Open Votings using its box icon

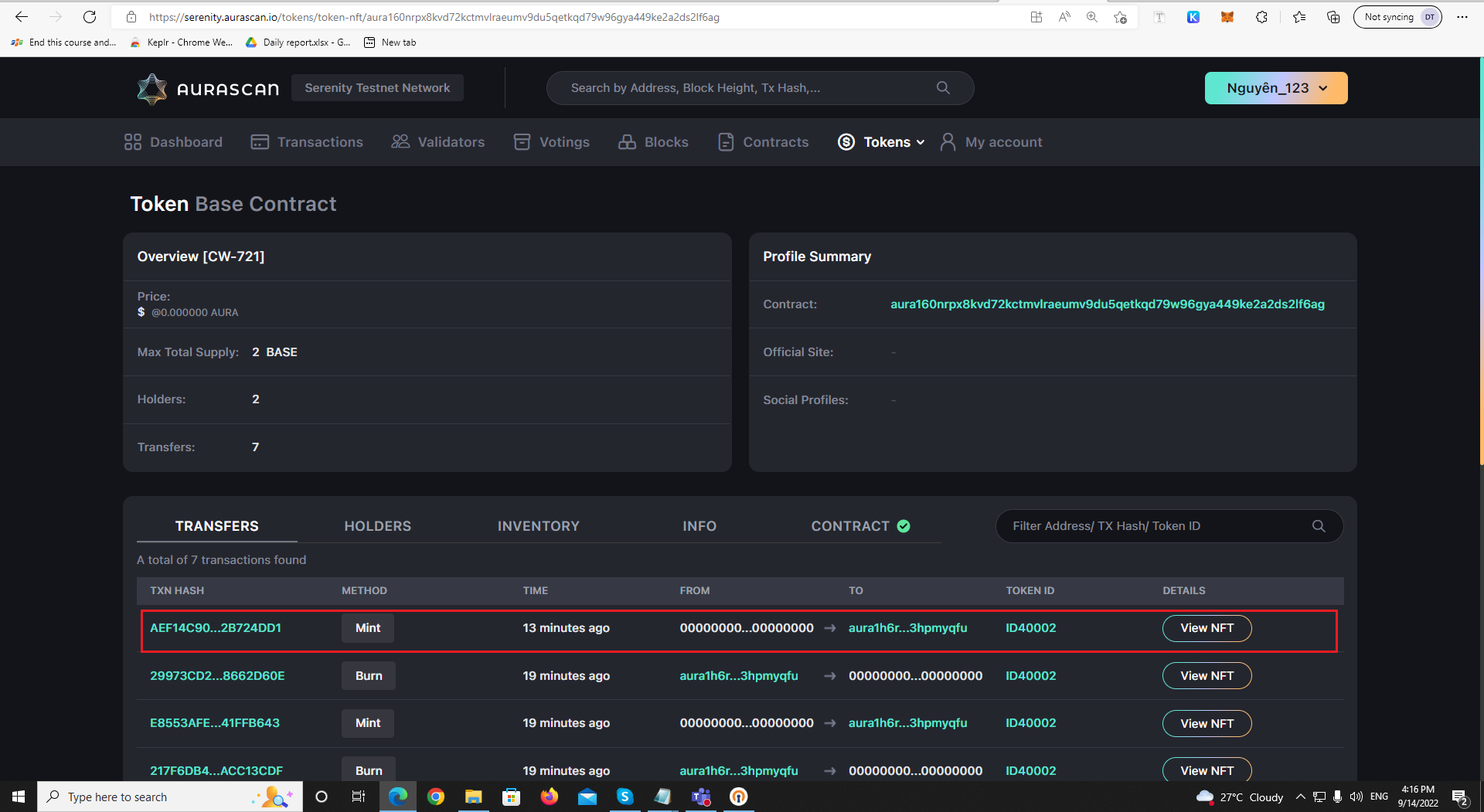pos(522,142)
